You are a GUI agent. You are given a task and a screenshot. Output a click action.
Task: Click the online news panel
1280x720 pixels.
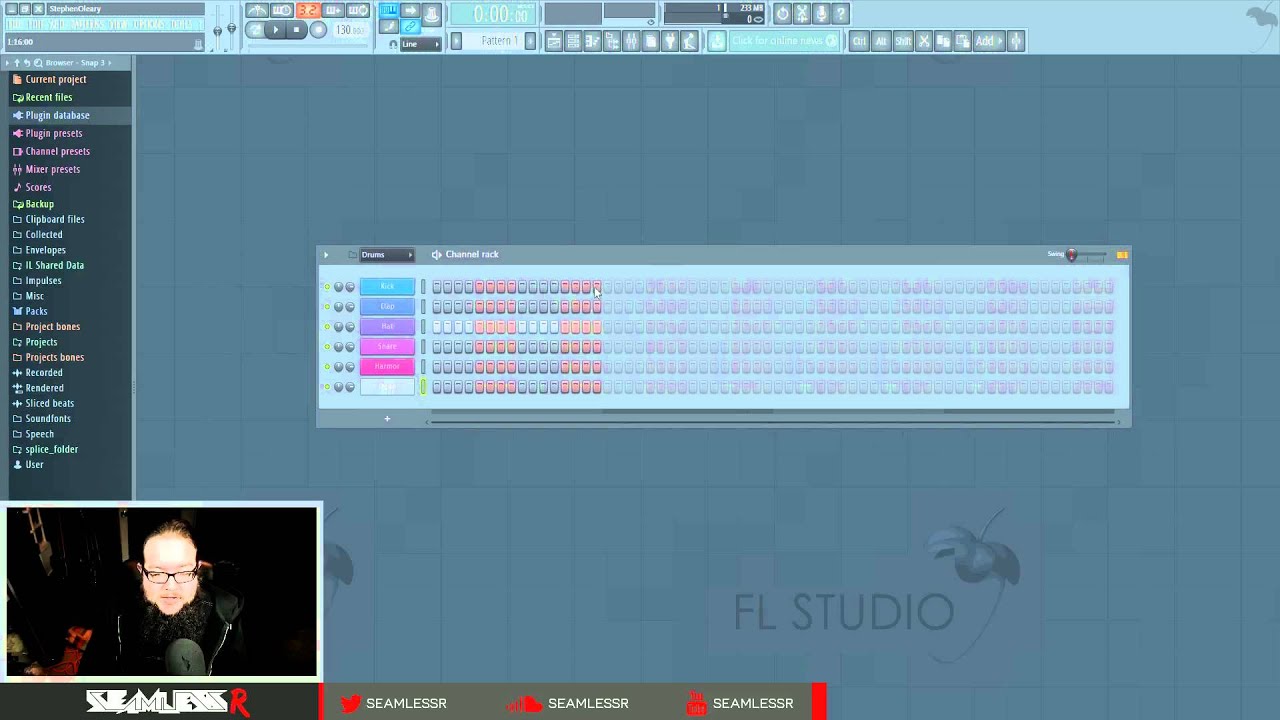pos(785,41)
